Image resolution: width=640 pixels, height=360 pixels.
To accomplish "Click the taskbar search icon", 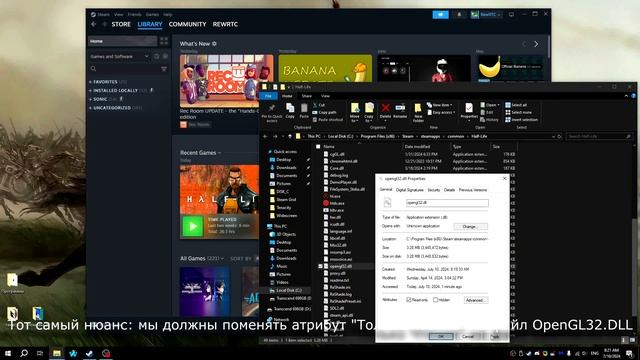I will click(24, 353).
